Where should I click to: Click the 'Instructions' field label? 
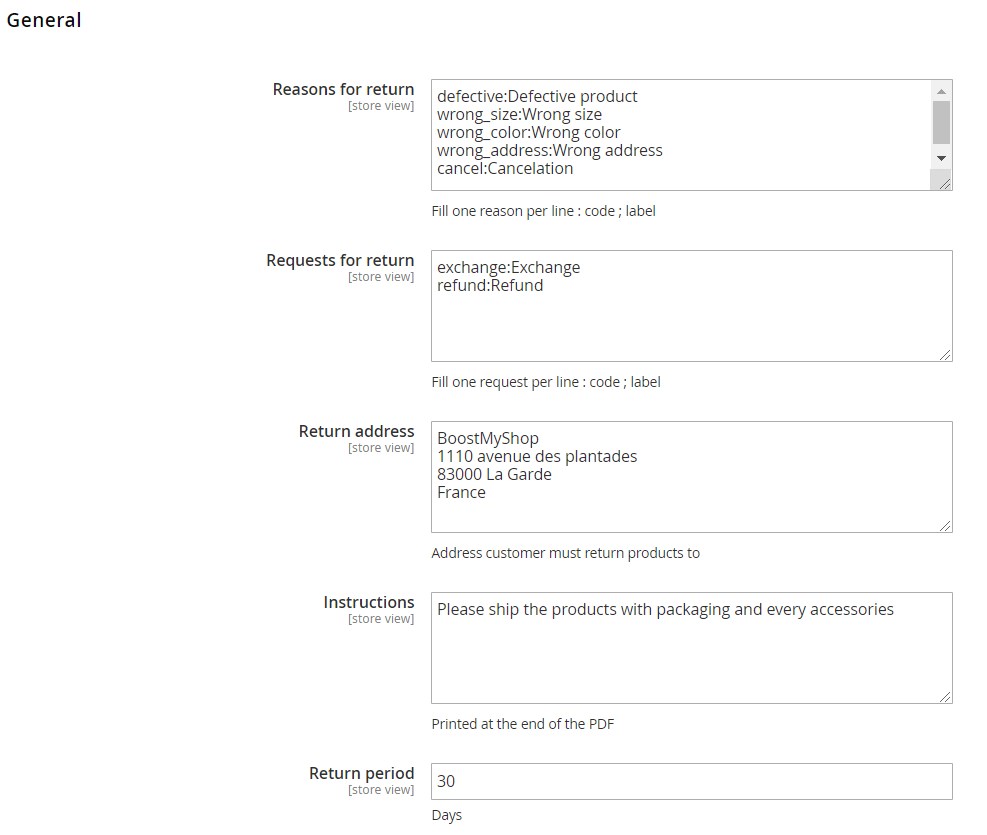[368, 603]
